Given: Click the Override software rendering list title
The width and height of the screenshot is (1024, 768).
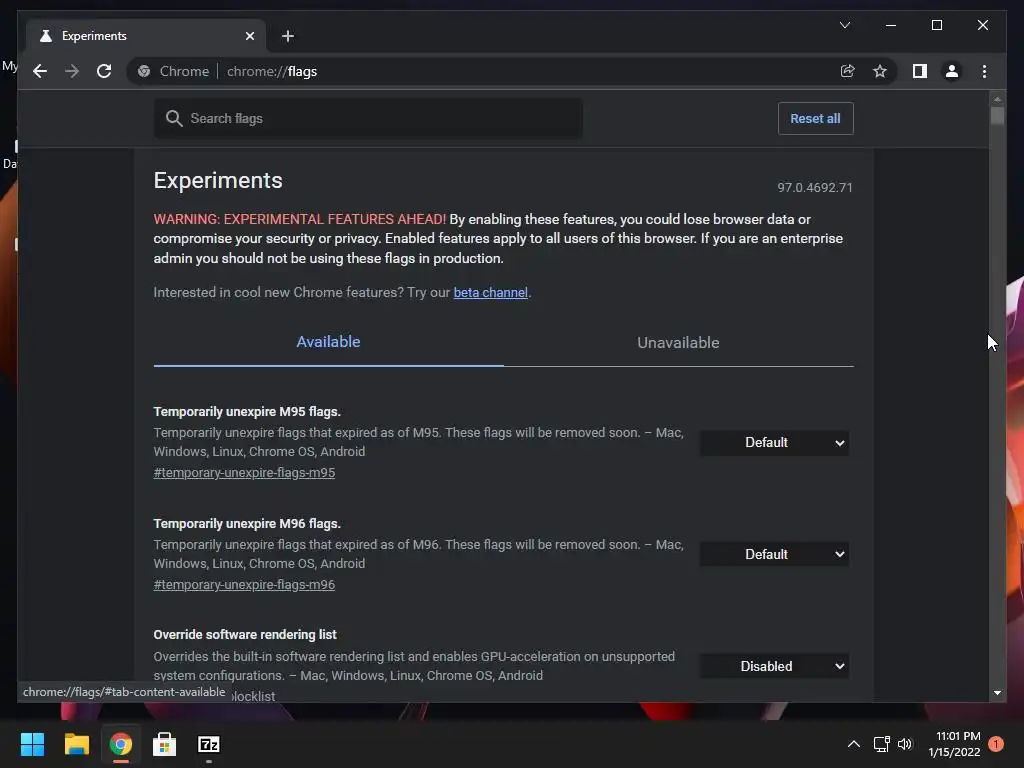Looking at the screenshot, I should tap(245, 635).
